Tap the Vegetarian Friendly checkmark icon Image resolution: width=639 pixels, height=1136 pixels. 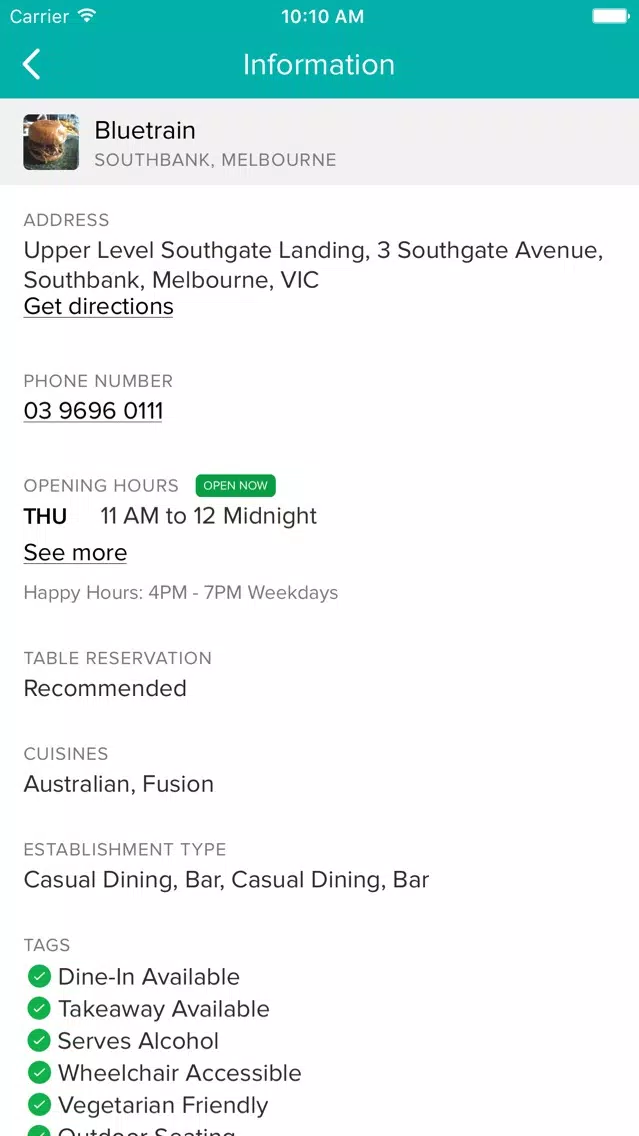(38, 1105)
